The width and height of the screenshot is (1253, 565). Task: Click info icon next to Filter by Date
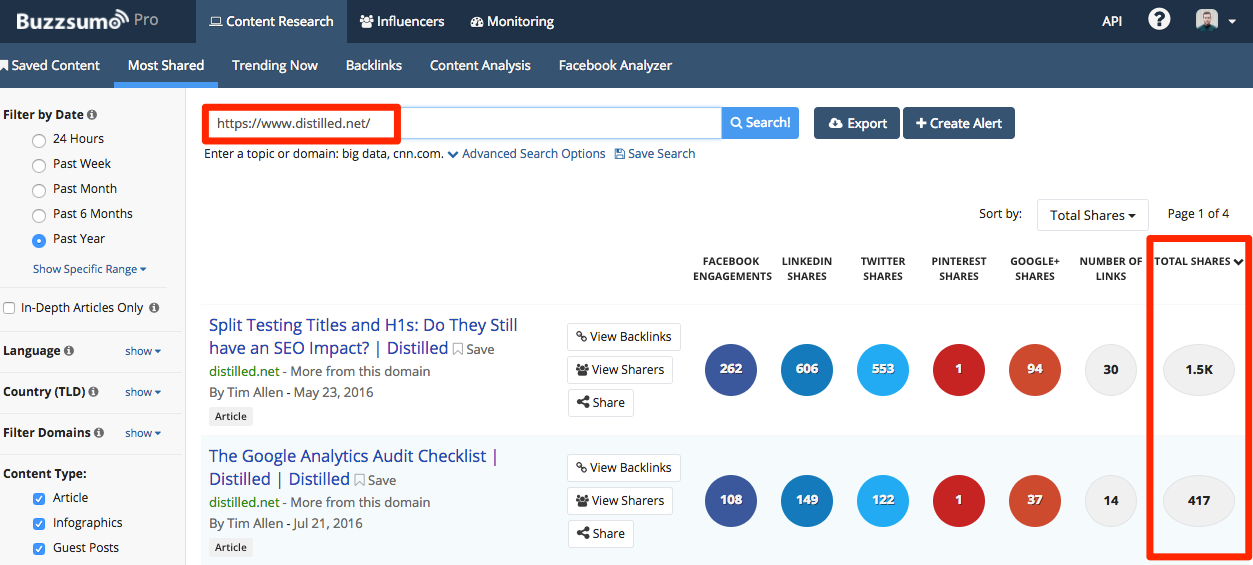pos(92,115)
